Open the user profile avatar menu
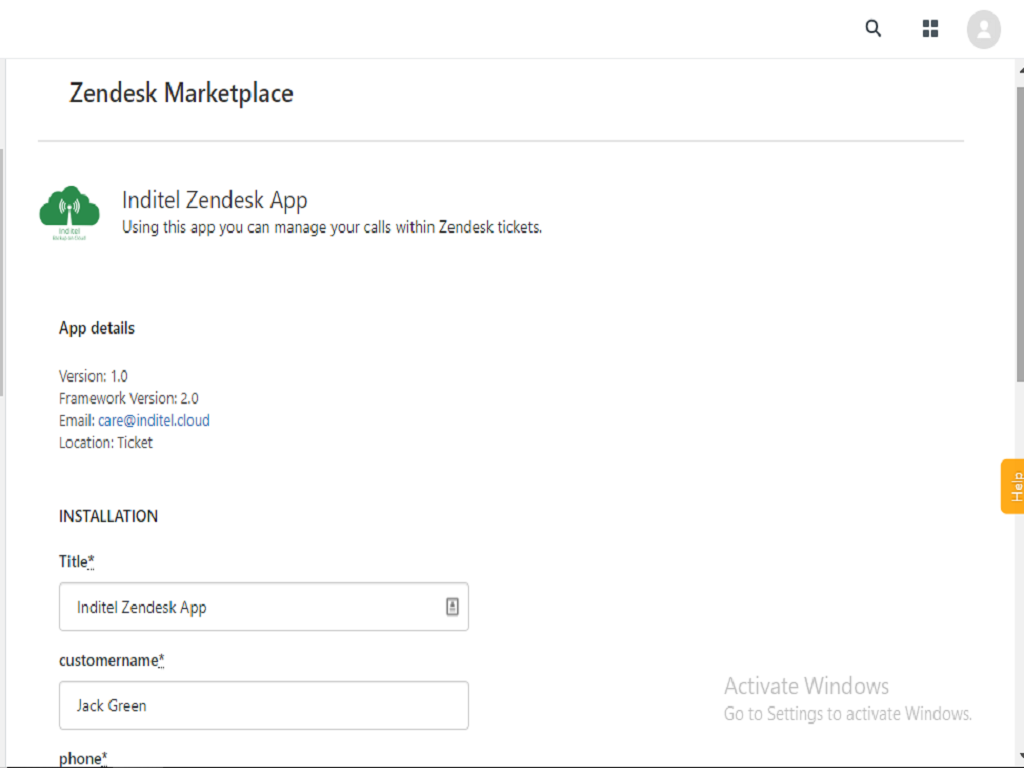1024x768 pixels. point(983,29)
